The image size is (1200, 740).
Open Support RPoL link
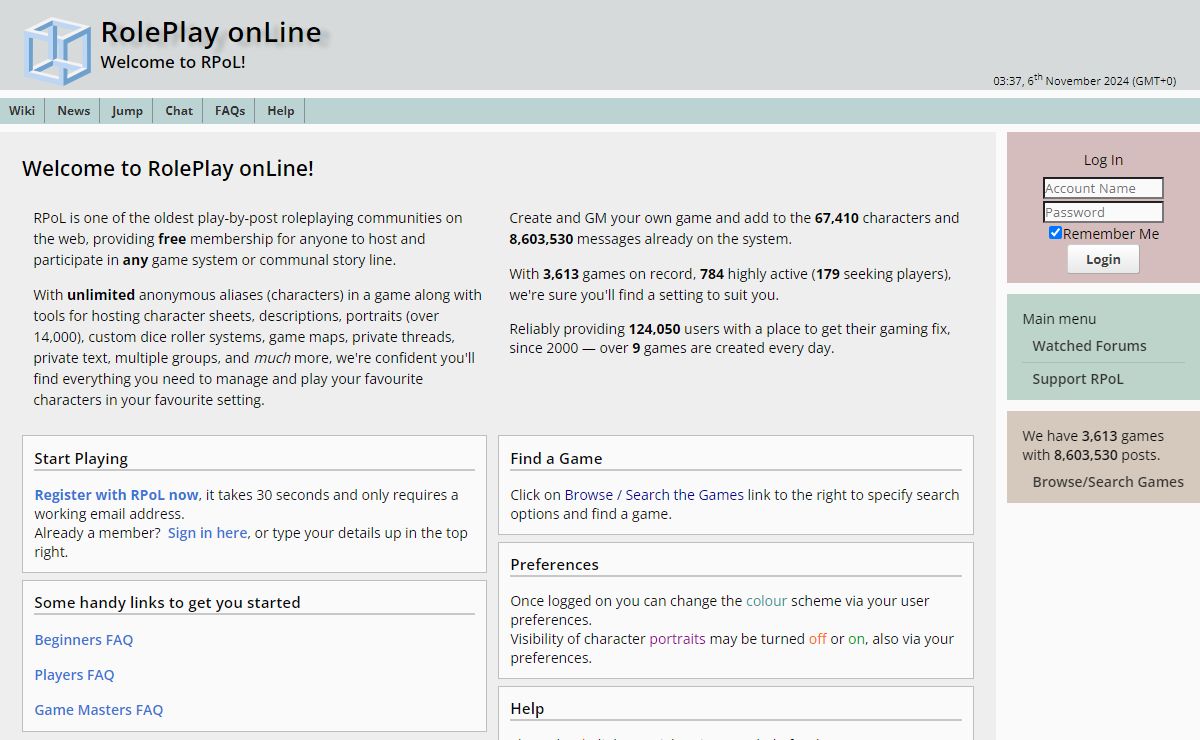click(1078, 379)
